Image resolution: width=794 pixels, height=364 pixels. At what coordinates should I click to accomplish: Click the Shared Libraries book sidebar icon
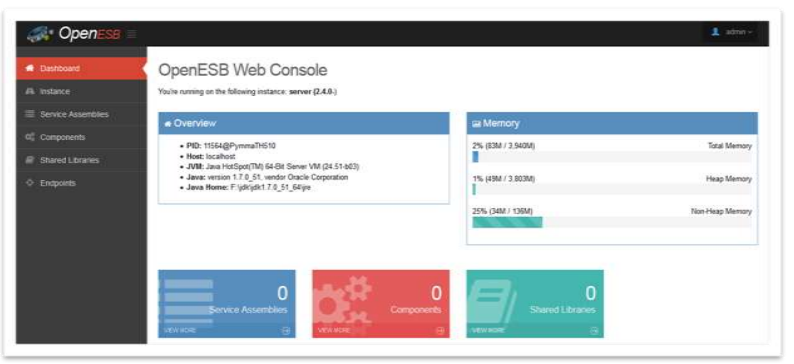tap(29, 160)
